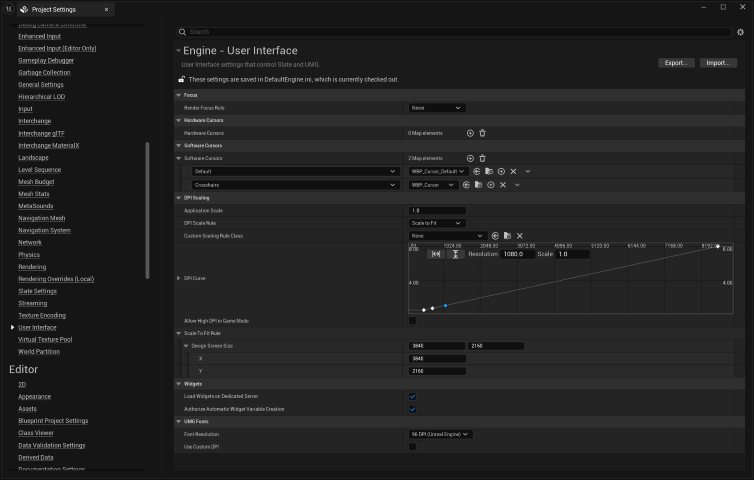This screenshot has height=480, width=754.
Task: Select the top-right DPI curve key point
Action: [716, 246]
